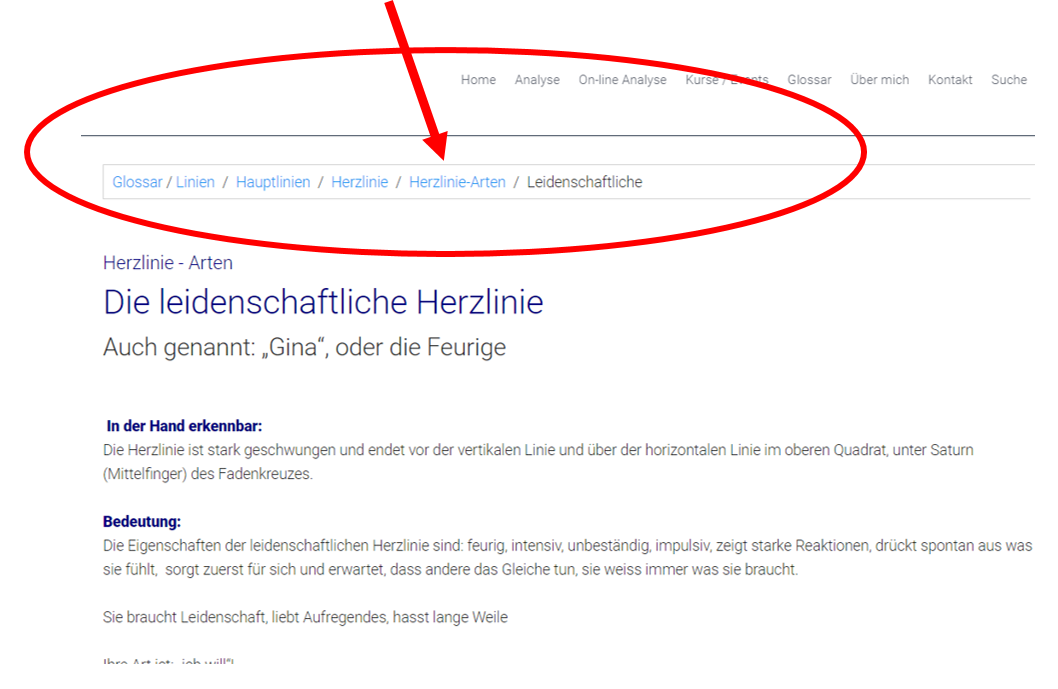Open the Kurse / Events menu item
This screenshot has width=1058, height=689.
[x=726, y=80]
